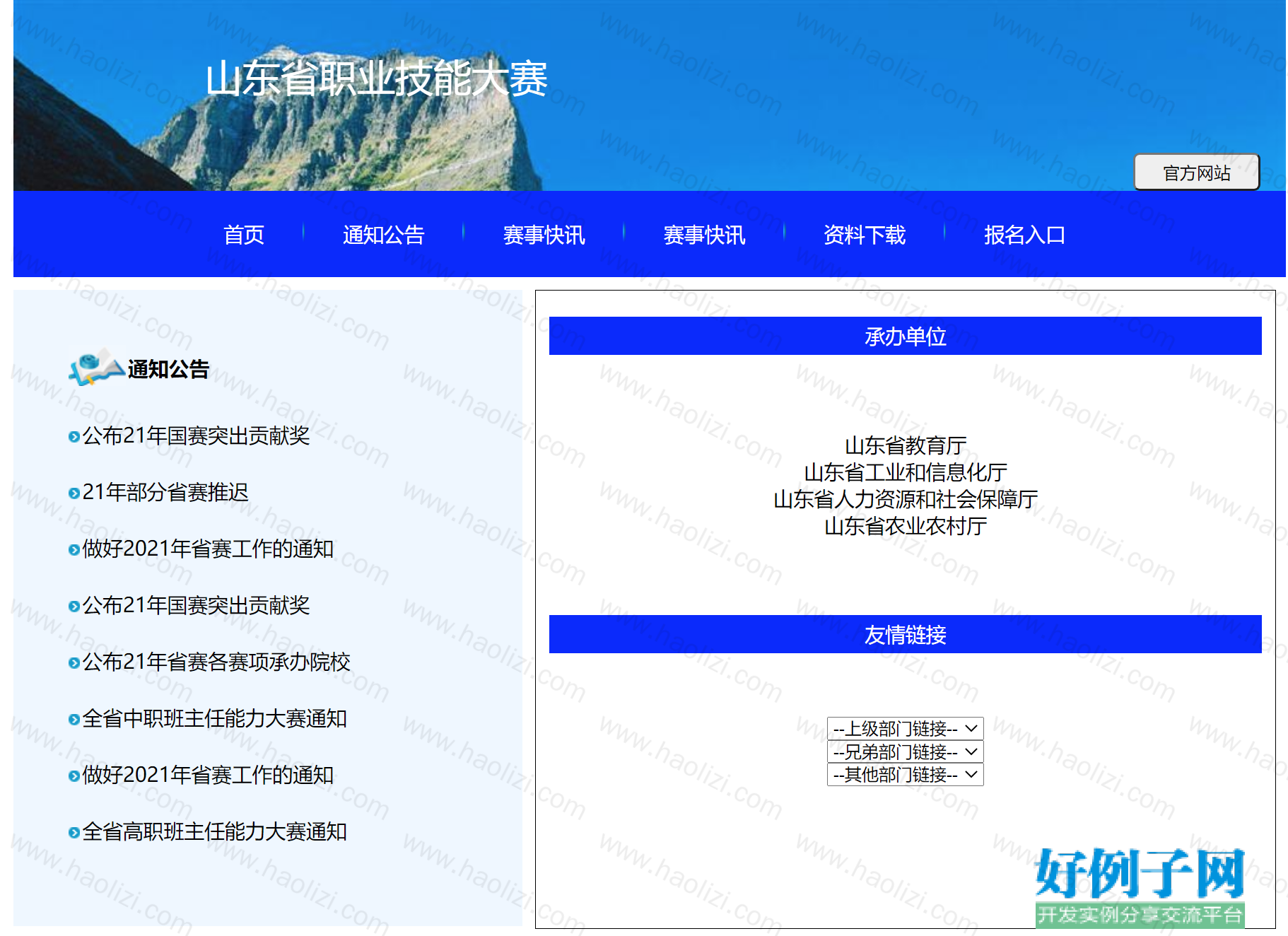Image resolution: width=1288 pixels, height=936 pixels.
Task: Click the 山东省人力资源和社会保障厅 text
Action: coord(906,499)
